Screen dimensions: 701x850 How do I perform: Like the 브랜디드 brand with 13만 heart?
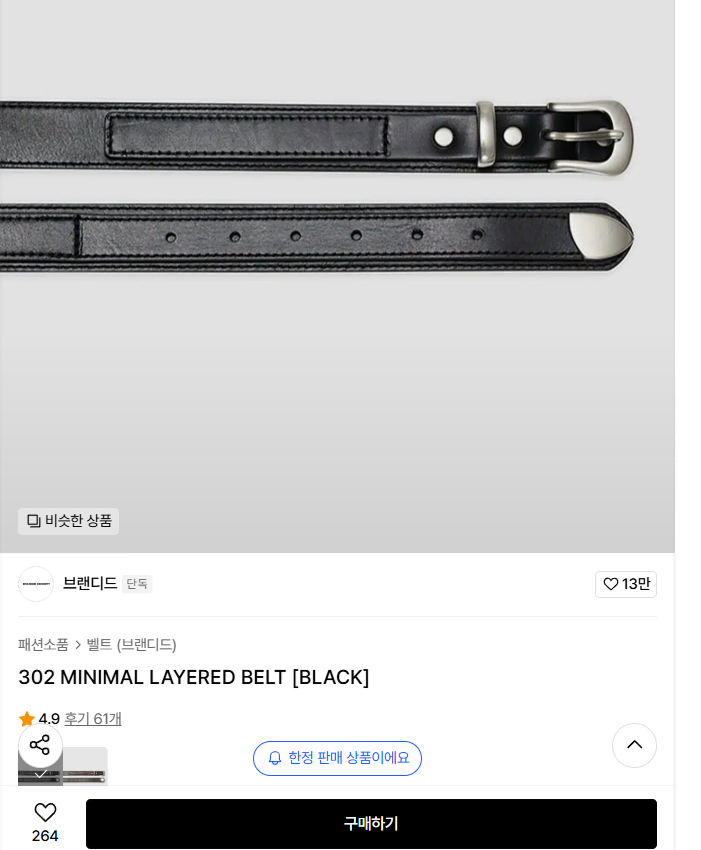(626, 584)
